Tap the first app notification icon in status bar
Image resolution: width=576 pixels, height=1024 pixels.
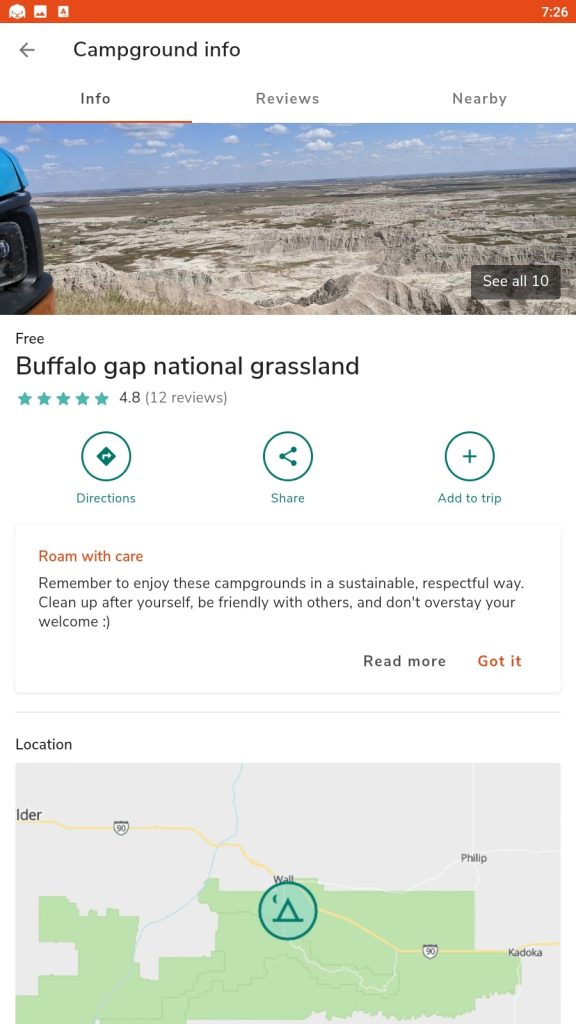tap(17, 11)
